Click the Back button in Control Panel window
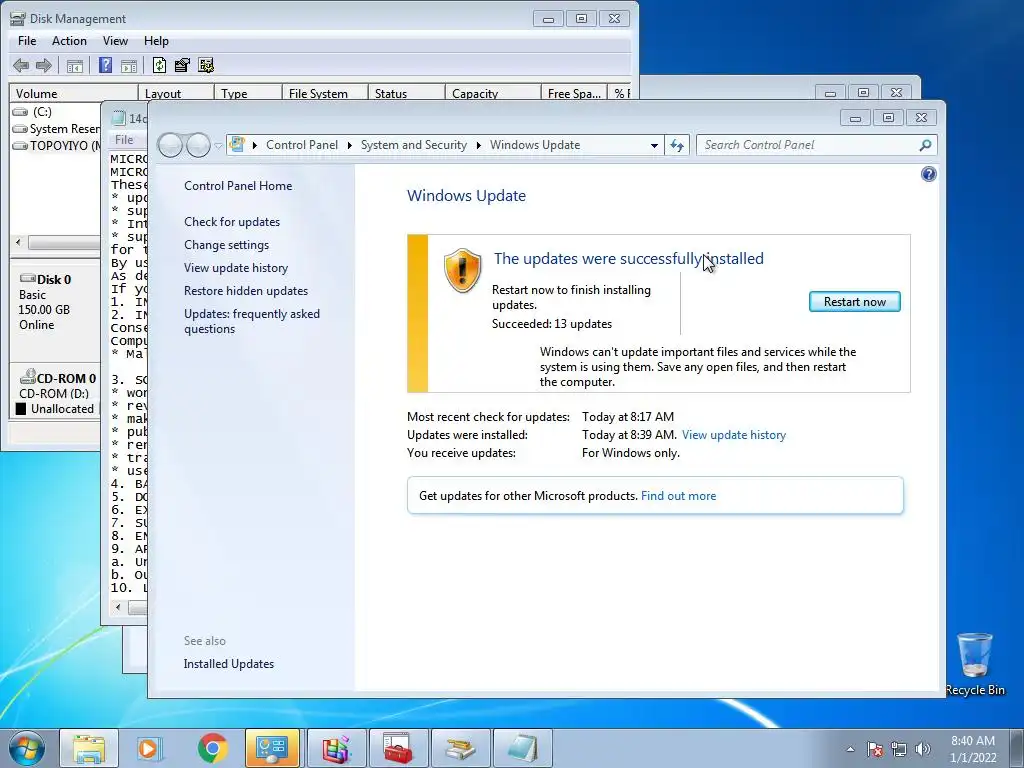This screenshot has width=1024, height=768. click(x=170, y=145)
